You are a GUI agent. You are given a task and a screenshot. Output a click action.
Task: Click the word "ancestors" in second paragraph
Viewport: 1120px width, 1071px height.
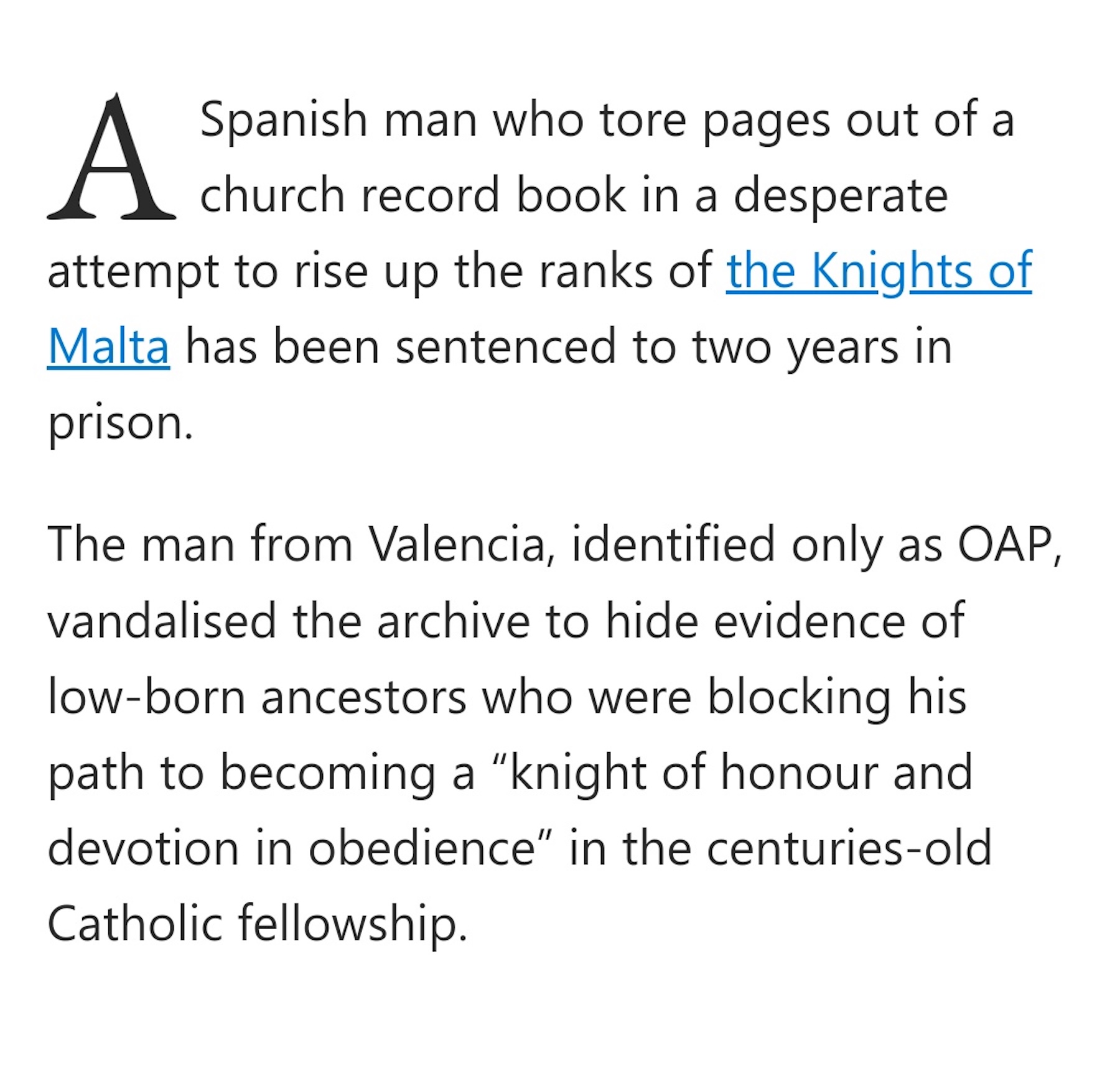363,697
